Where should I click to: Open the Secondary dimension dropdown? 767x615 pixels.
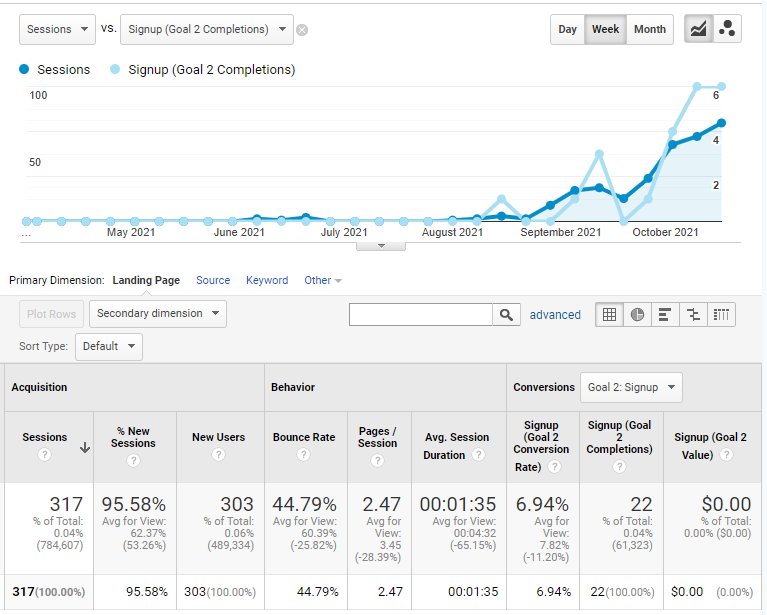pos(158,314)
